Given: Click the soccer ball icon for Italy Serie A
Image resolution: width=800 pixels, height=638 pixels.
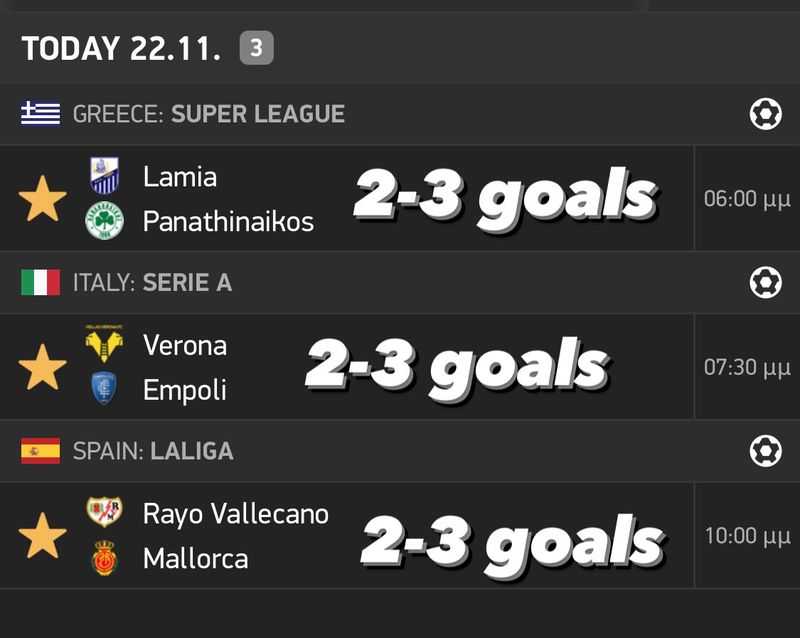Looking at the screenshot, I should [x=765, y=283].
